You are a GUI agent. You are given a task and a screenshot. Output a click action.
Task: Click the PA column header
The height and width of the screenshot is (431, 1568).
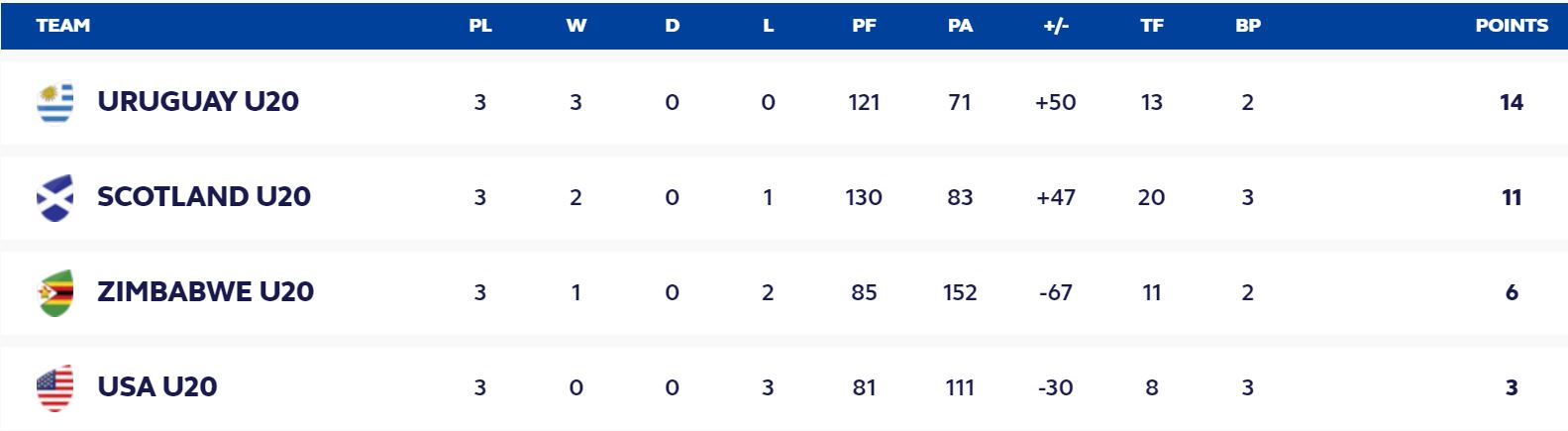960,26
